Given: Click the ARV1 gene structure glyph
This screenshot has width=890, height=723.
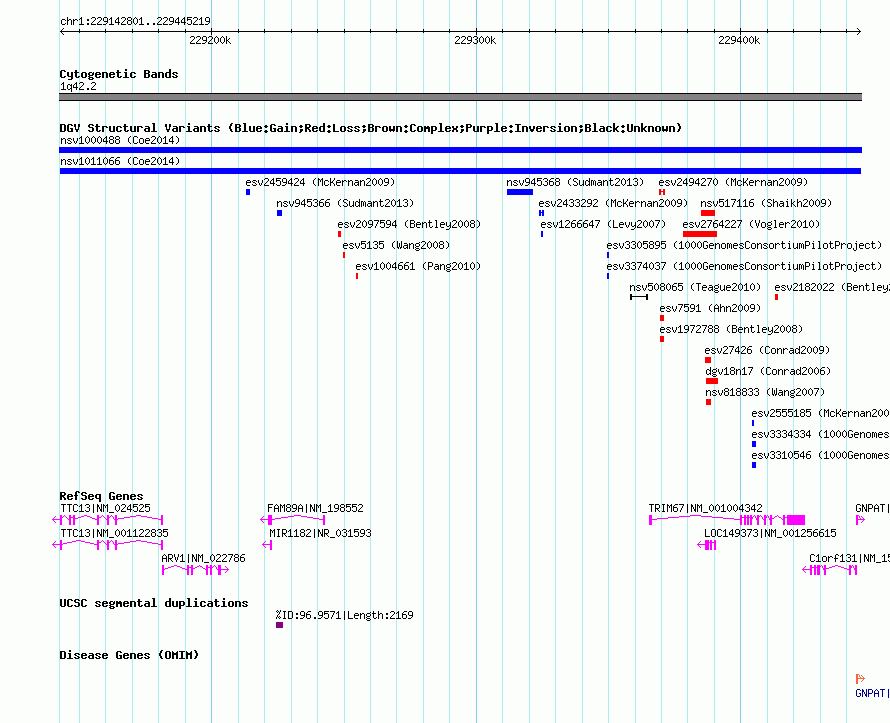Looking at the screenshot, I should click(x=195, y=570).
